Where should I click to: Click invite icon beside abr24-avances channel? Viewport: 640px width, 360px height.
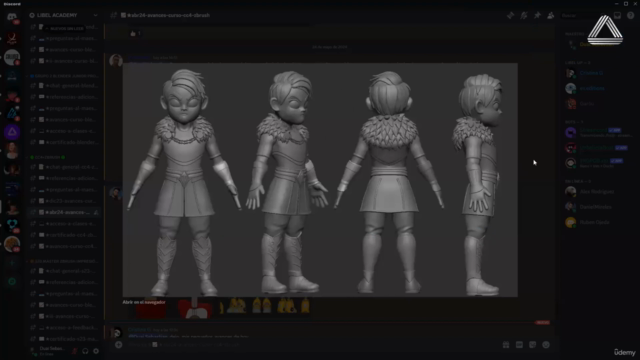click(96, 212)
